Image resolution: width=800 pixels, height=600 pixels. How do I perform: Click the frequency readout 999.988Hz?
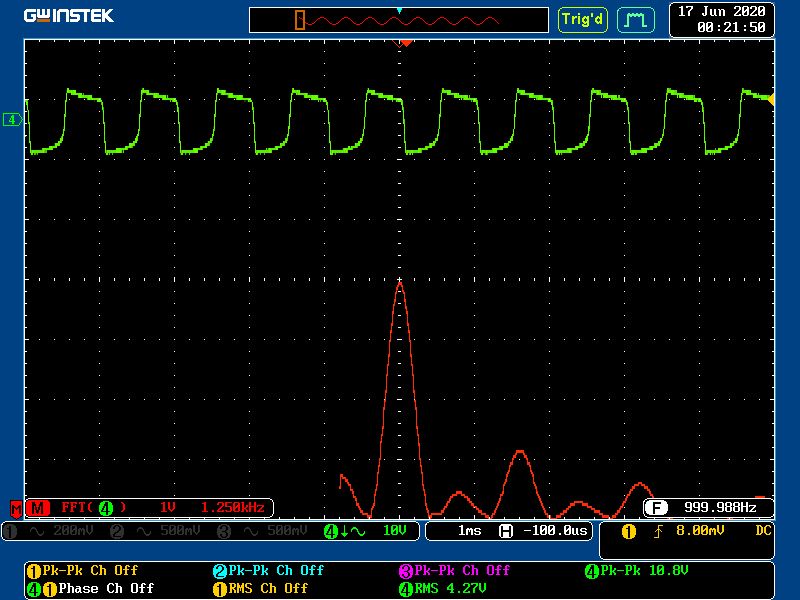[x=720, y=508]
